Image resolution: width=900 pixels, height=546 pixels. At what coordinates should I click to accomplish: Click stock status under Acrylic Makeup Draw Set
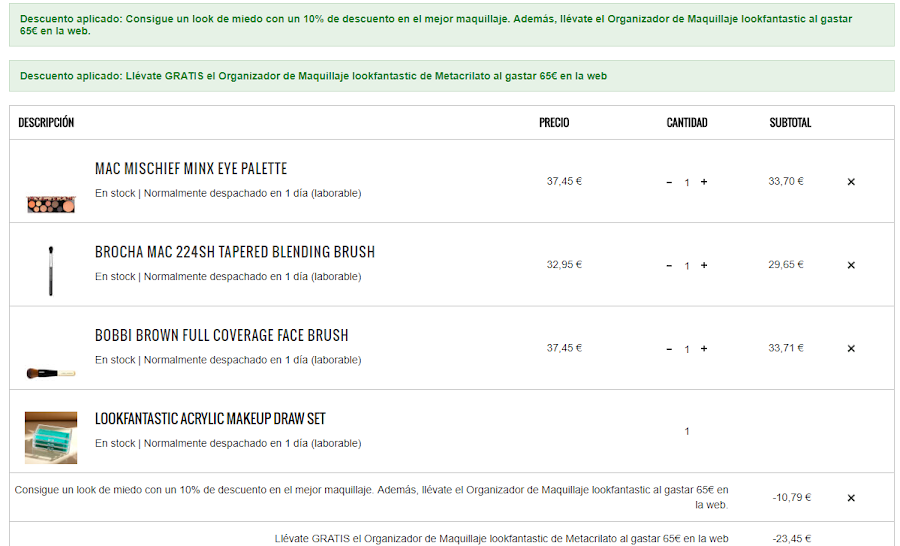[228, 443]
